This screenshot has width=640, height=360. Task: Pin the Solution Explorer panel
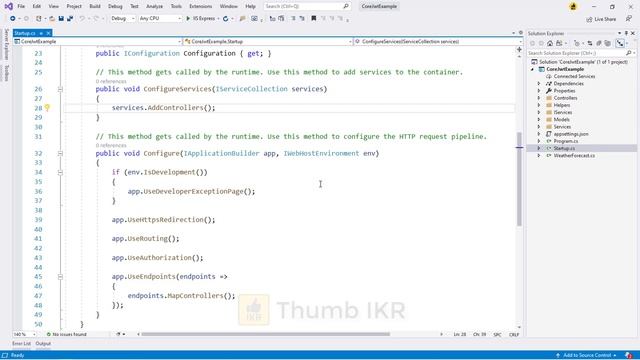(x=626, y=33)
